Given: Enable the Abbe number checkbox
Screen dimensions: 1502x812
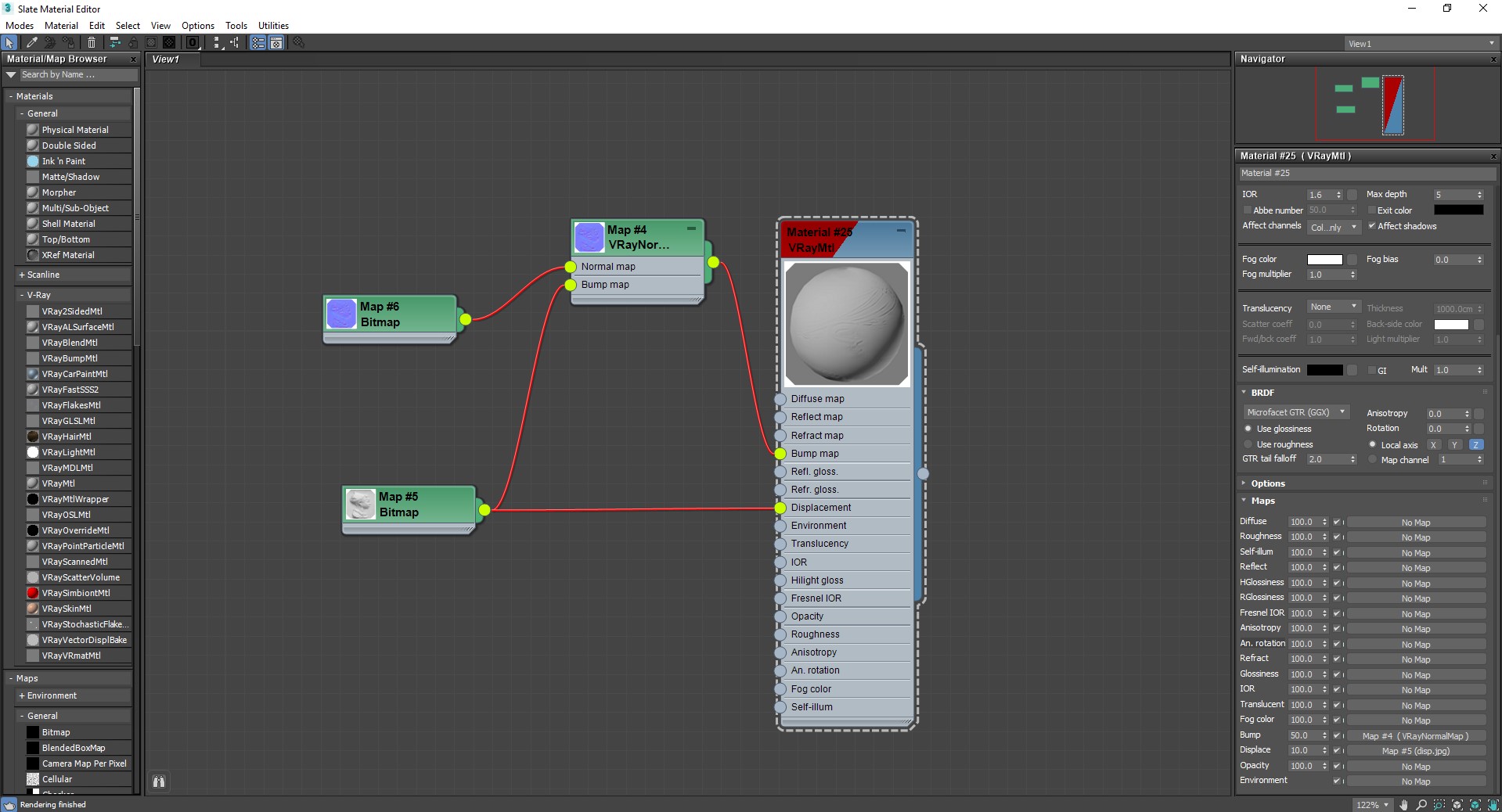Looking at the screenshot, I should [x=1248, y=210].
